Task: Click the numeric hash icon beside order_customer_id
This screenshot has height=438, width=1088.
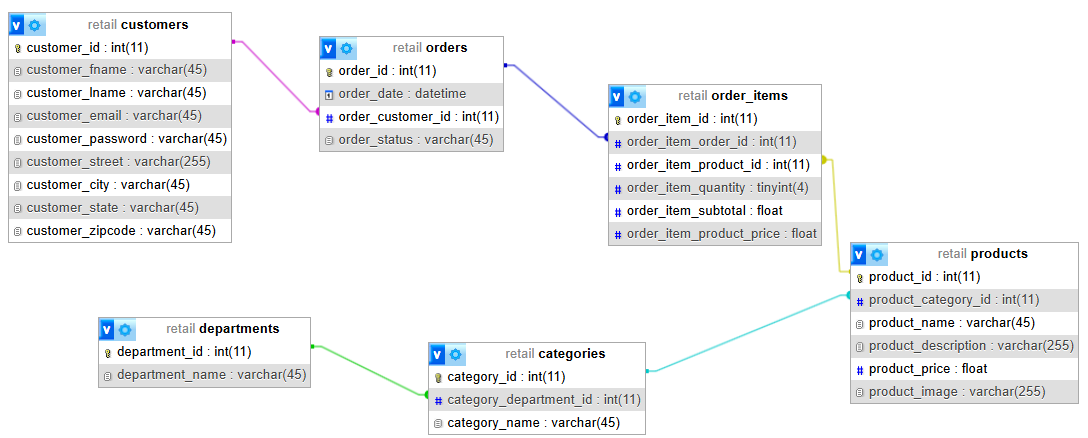Action: (330, 117)
